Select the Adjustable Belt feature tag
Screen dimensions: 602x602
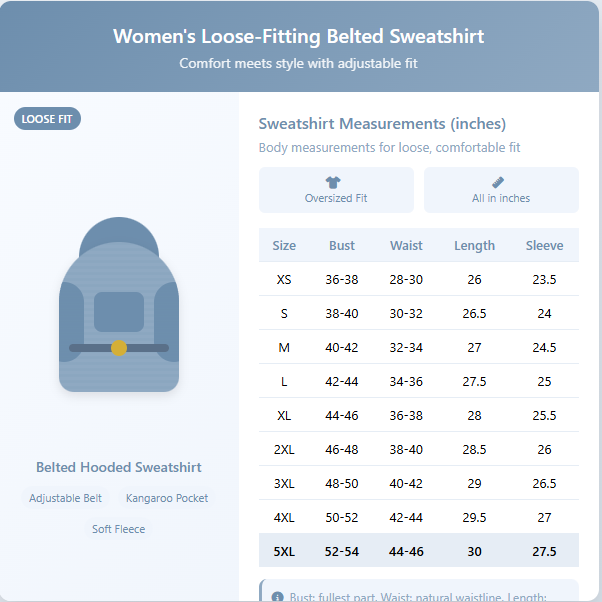tap(66, 498)
